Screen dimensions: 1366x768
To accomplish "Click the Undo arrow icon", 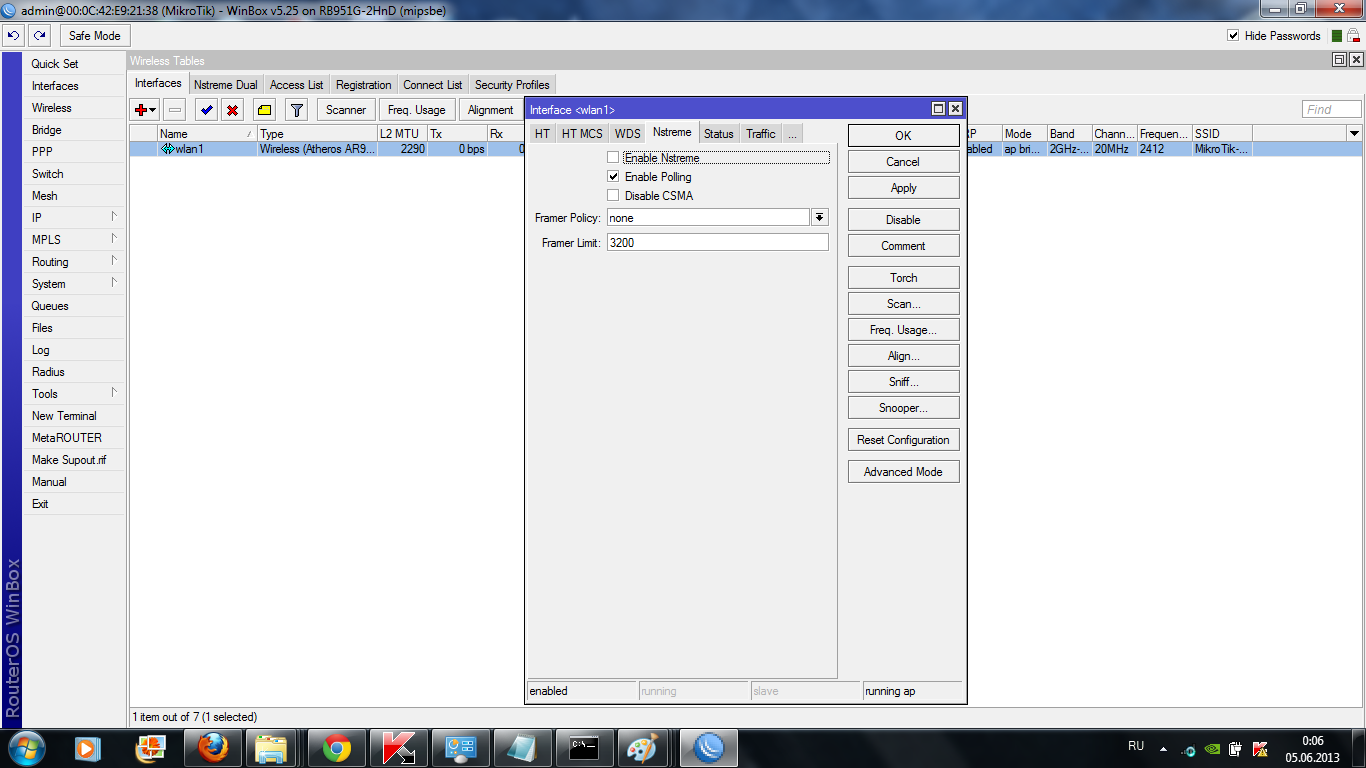I will (13, 35).
